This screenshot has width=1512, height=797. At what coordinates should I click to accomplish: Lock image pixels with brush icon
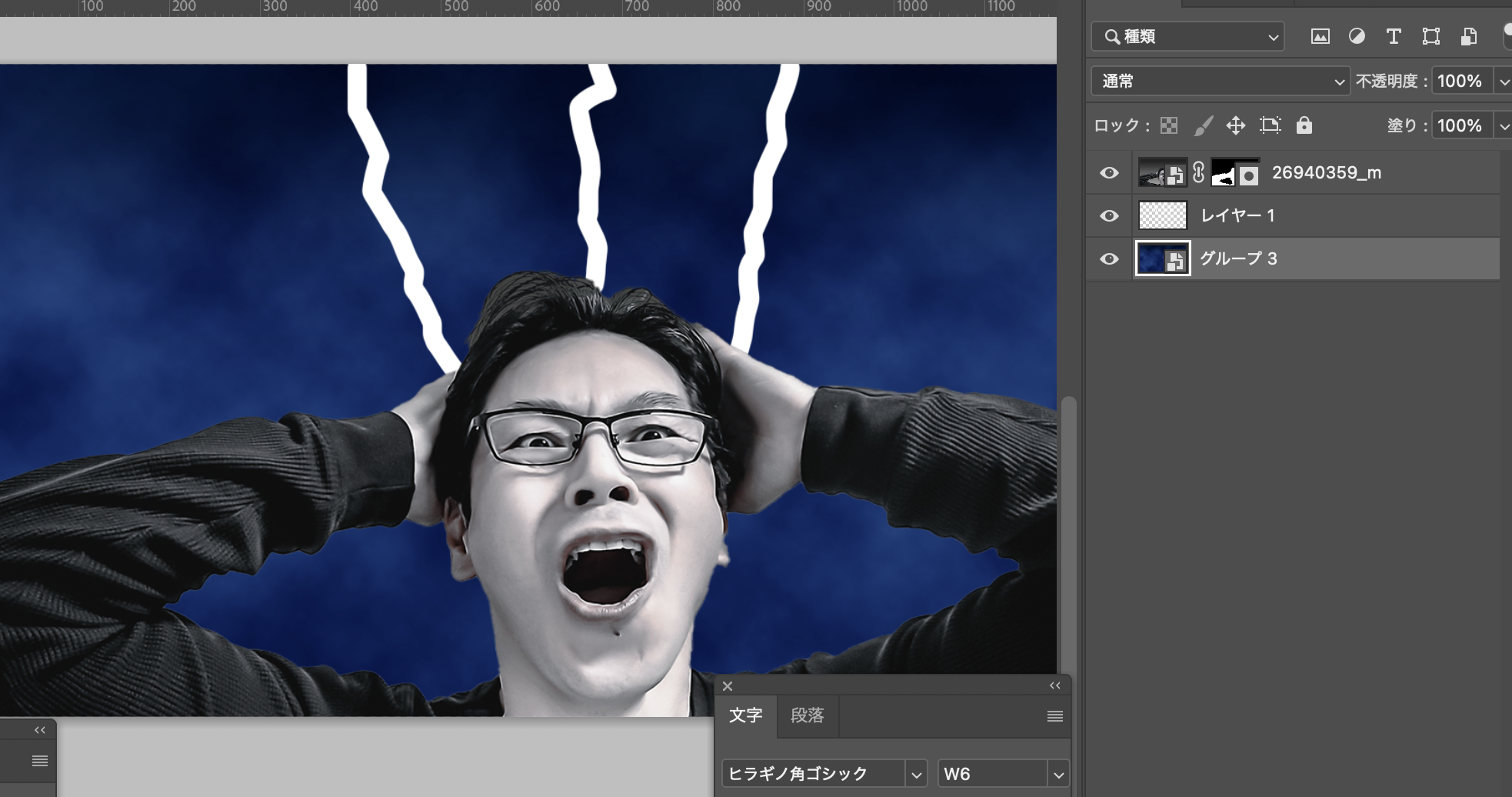(1203, 125)
